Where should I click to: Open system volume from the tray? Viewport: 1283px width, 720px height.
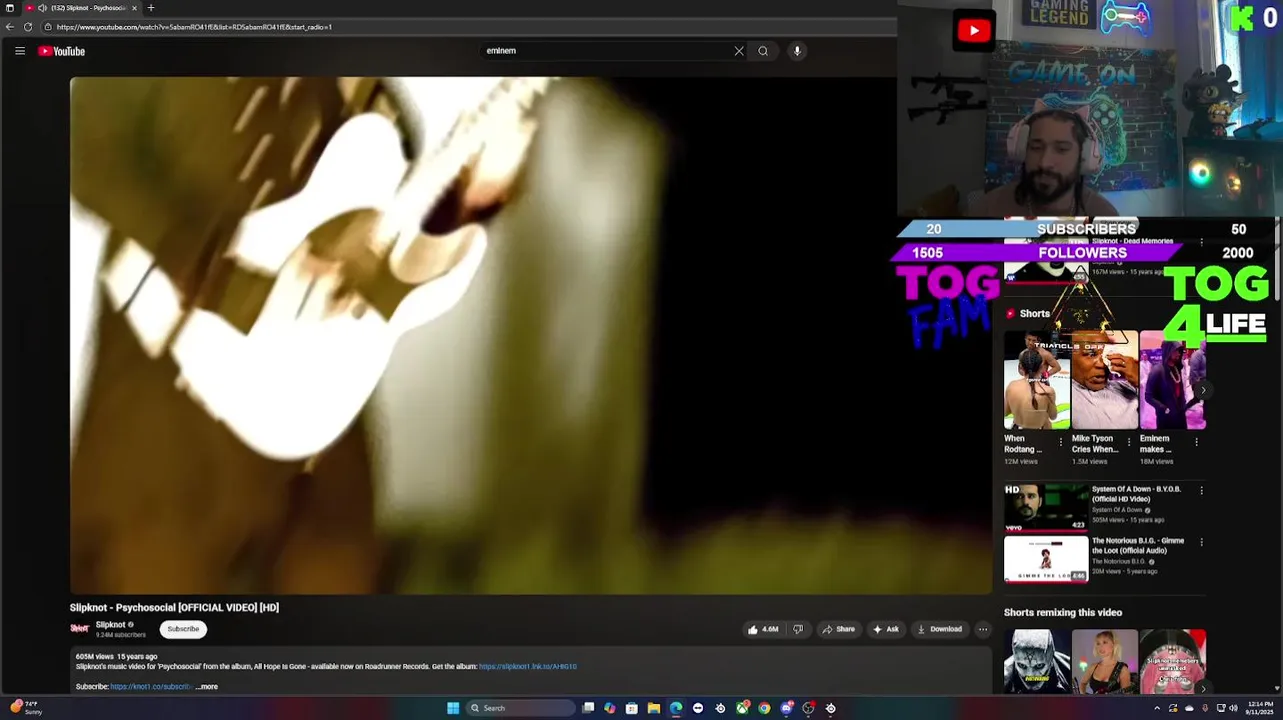[x=1232, y=708]
